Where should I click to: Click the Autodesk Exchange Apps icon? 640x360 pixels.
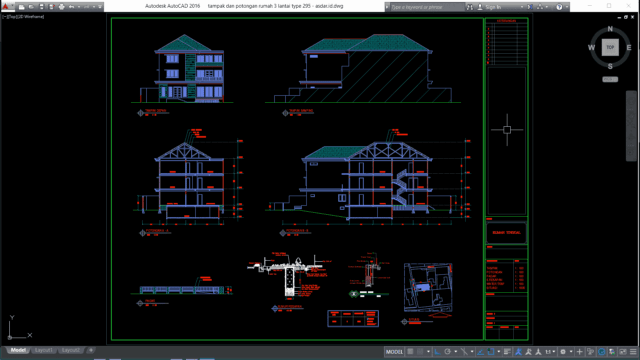point(530,7)
